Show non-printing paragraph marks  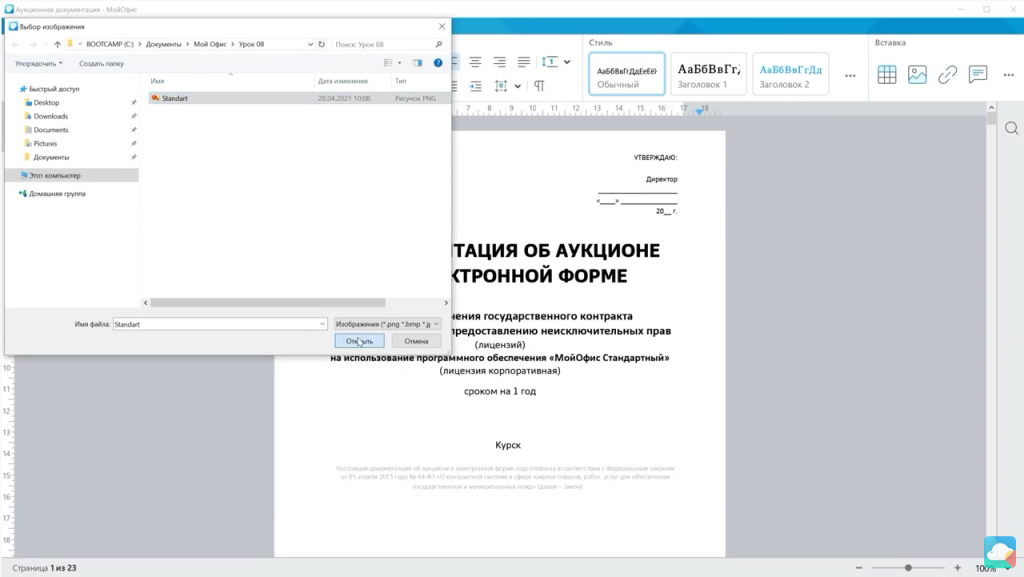539,86
